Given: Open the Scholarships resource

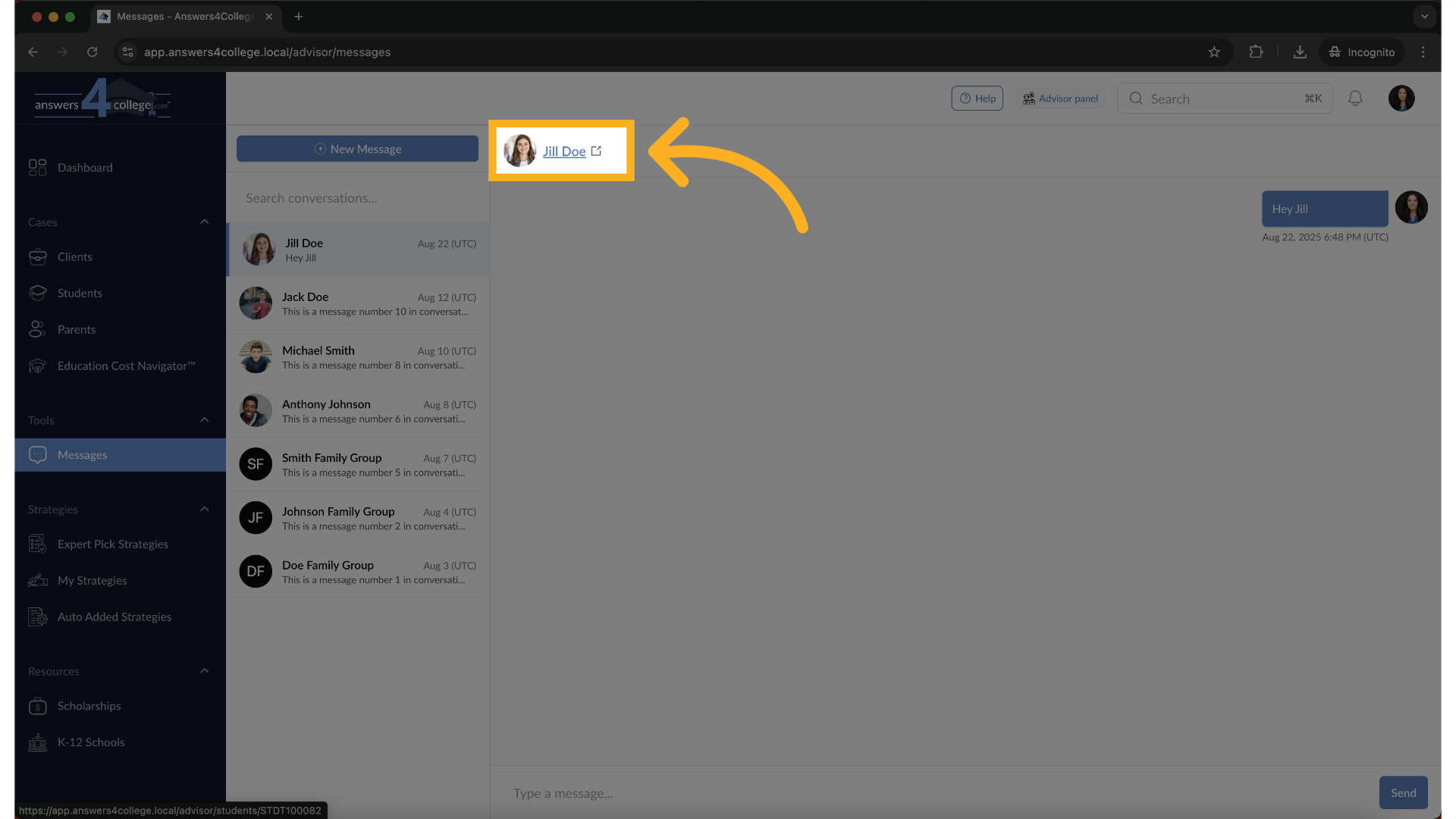Looking at the screenshot, I should (88, 706).
